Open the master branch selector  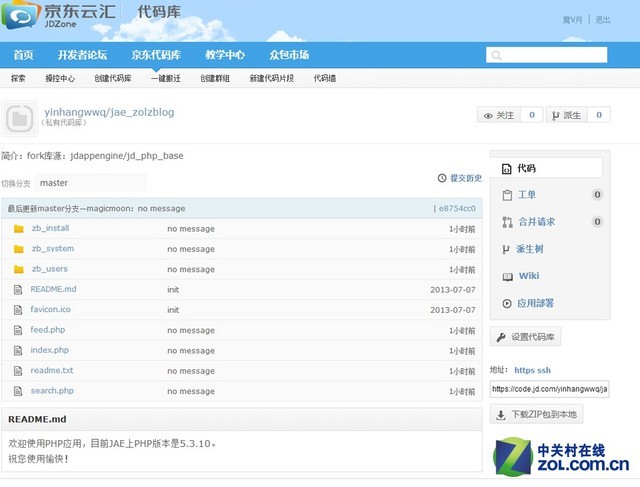90,183
